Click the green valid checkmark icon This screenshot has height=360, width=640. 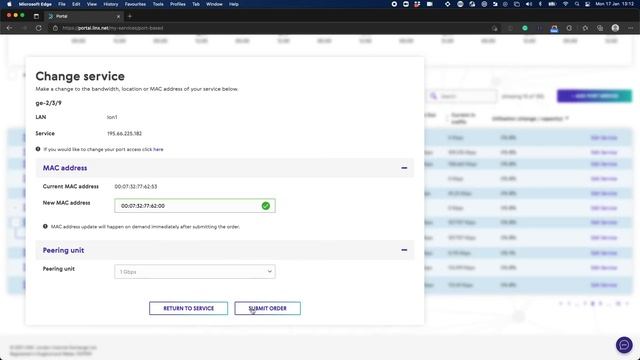[x=266, y=206]
